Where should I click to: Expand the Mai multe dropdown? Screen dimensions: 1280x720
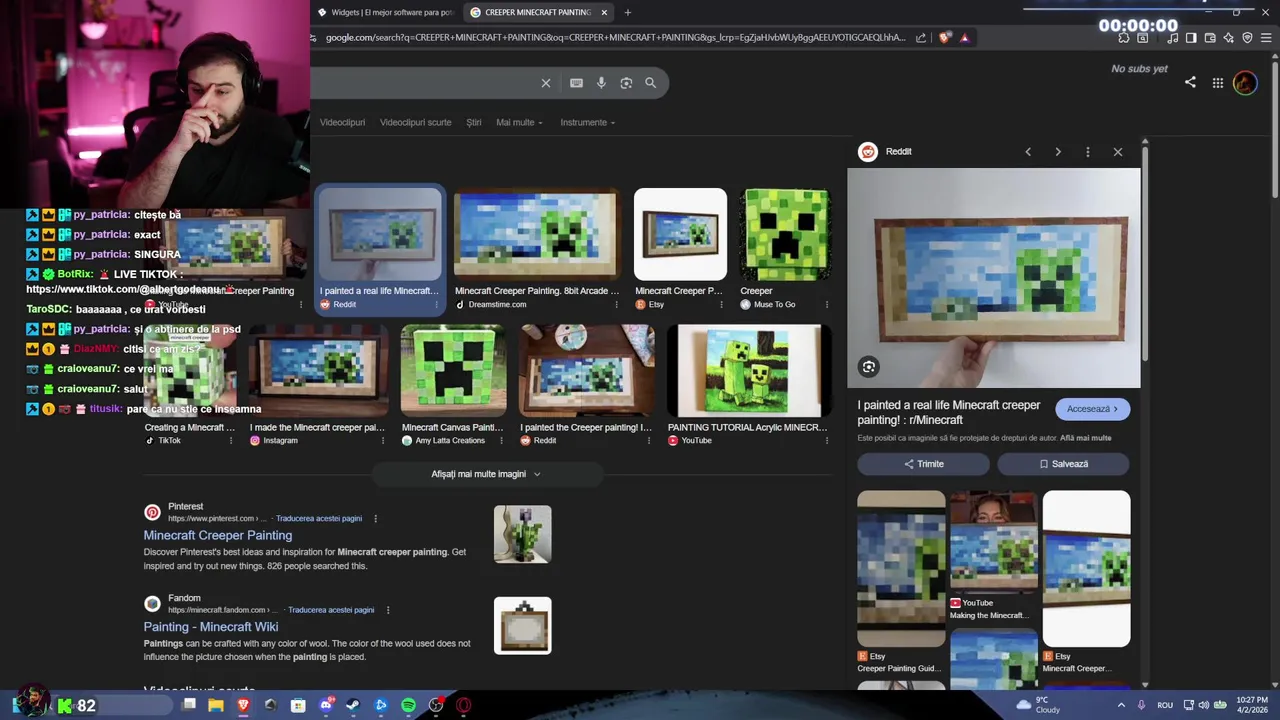[519, 122]
